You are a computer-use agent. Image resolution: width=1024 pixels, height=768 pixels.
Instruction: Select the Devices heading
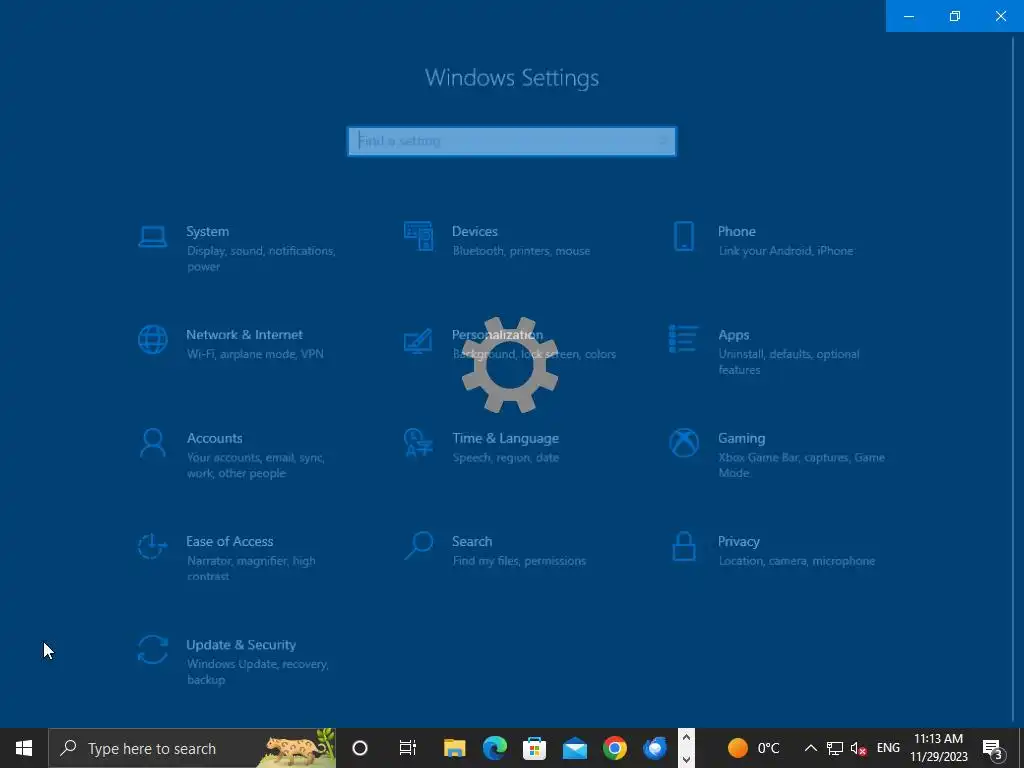pos(475,231)
